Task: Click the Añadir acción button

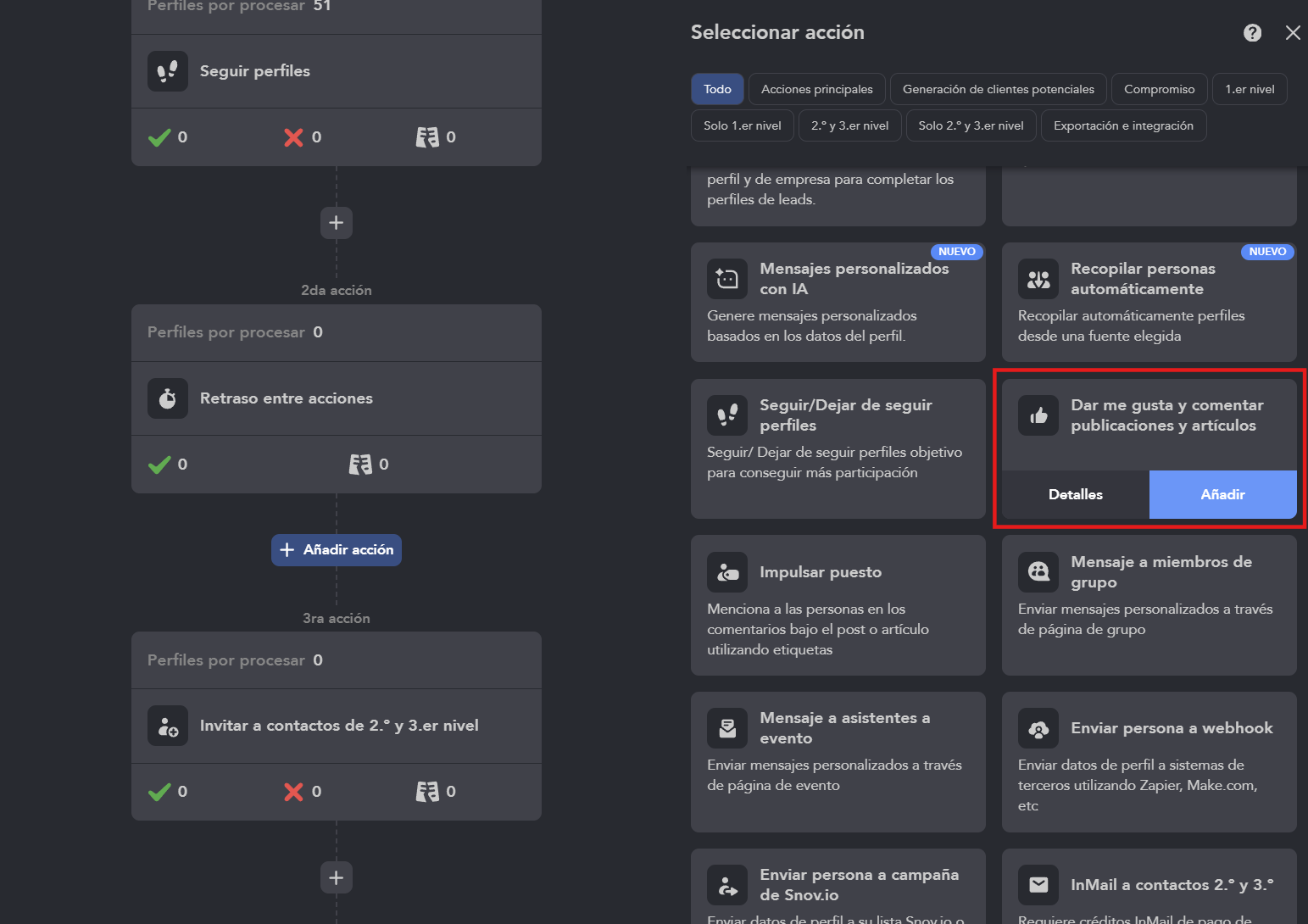Action: coord(337,550)
